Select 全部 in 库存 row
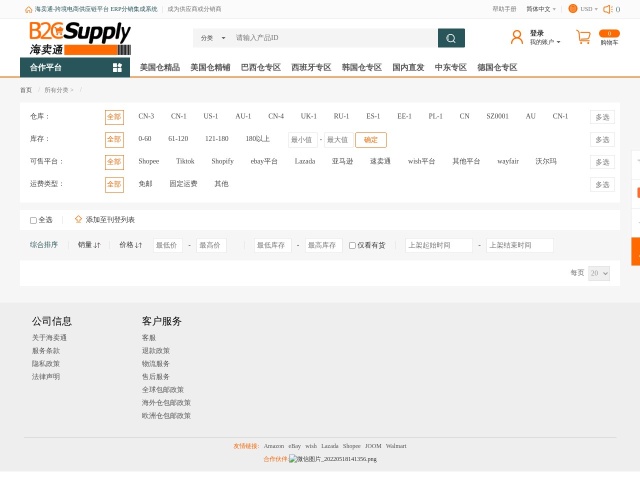The image size is (640, 480). point(114,140)
